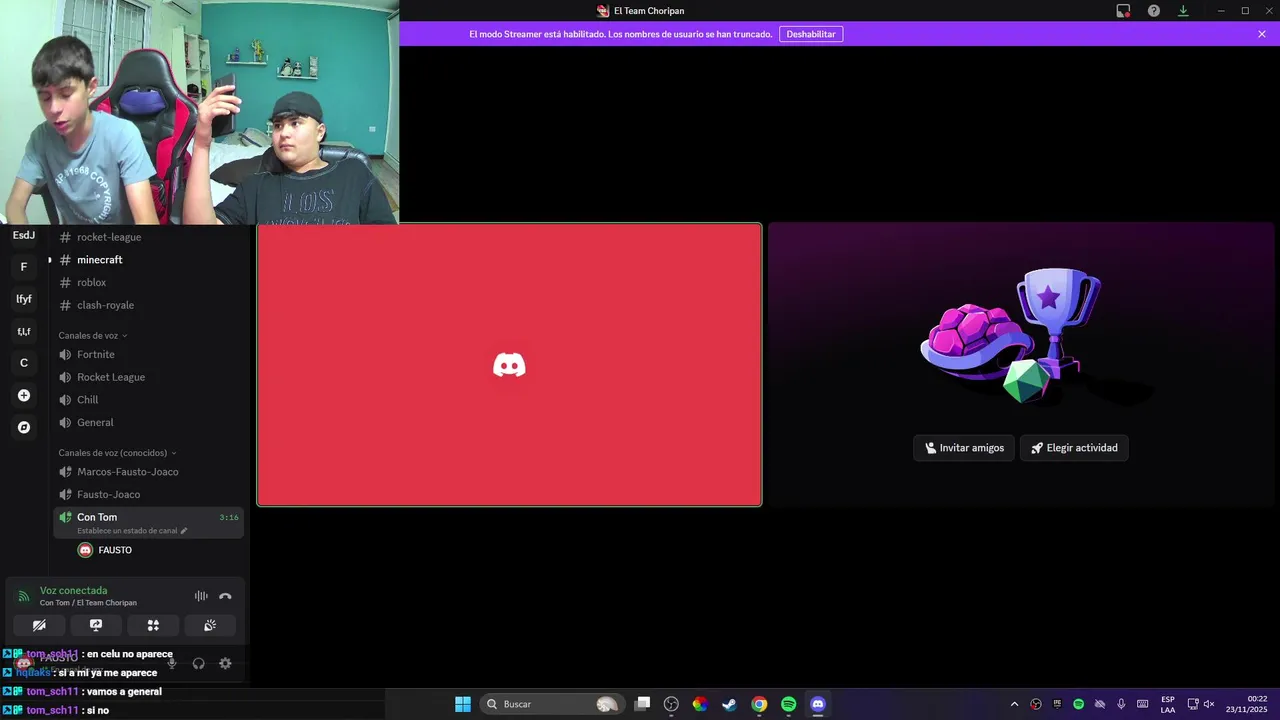
Task: Toggle the headphones deafen icon
Action: [198, 663]
